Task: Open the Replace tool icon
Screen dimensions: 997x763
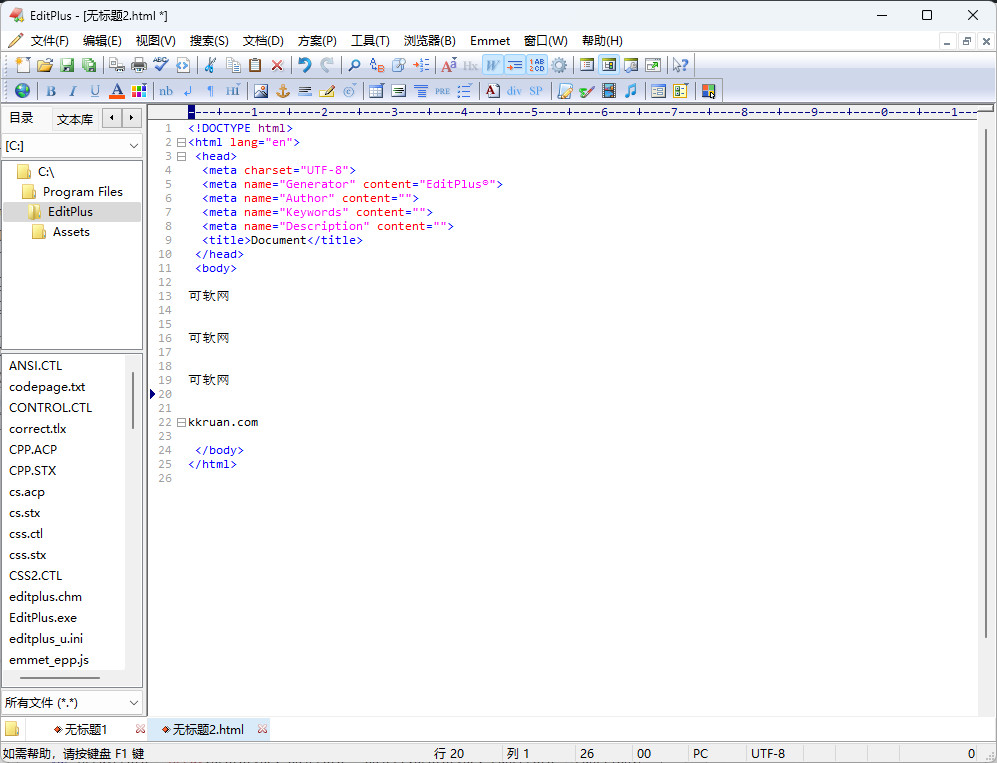Action: pos(376,65)
